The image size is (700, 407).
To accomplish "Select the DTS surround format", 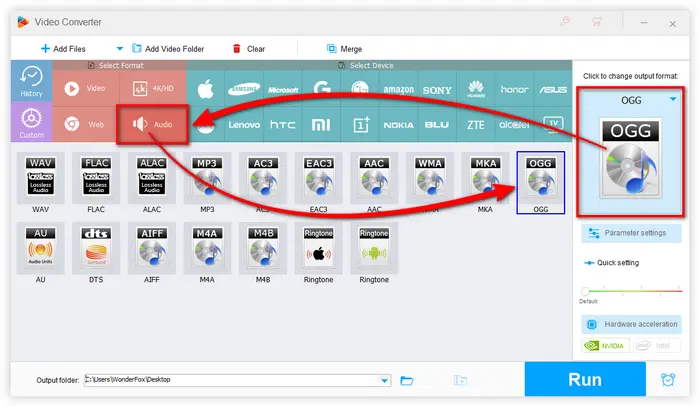I will [96, 248].
